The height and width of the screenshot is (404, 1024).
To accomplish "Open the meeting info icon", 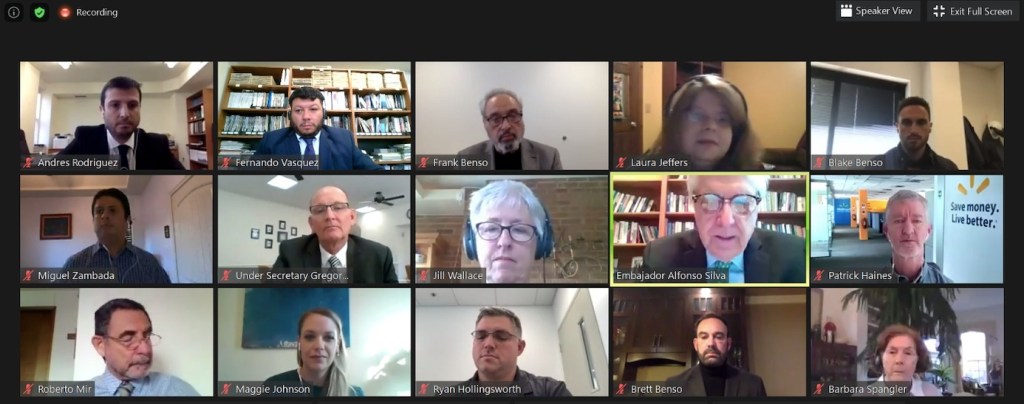I will (x=14, y=12).
